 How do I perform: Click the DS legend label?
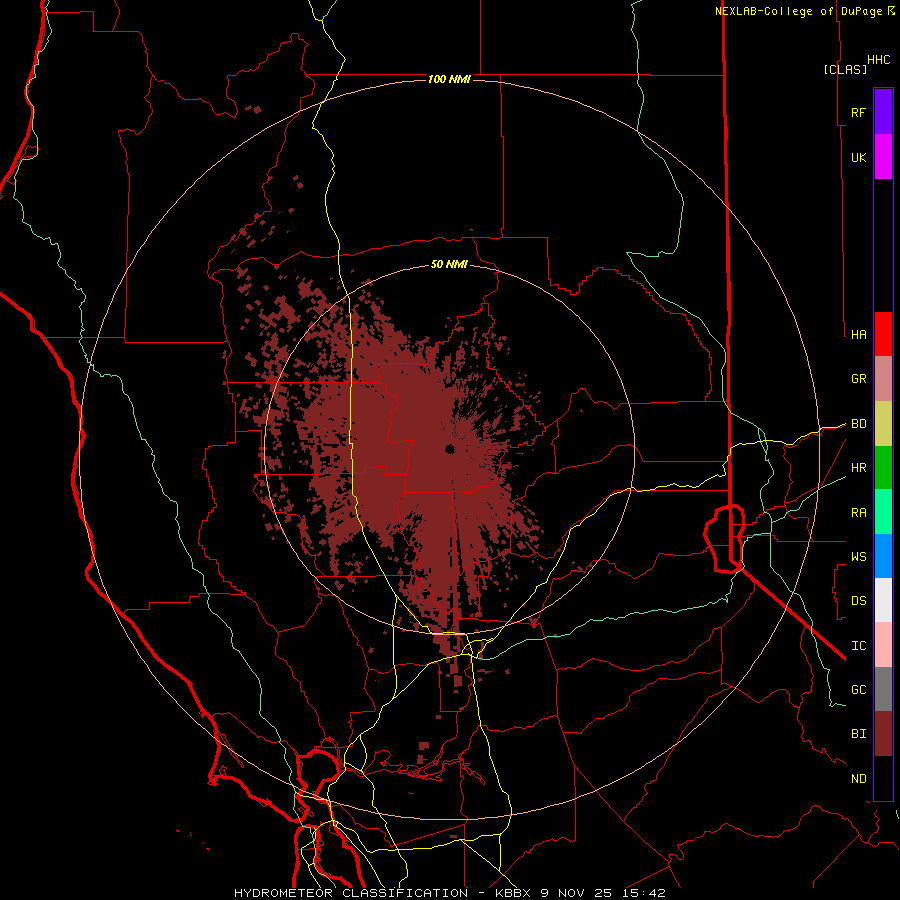[x=859, y=601]
